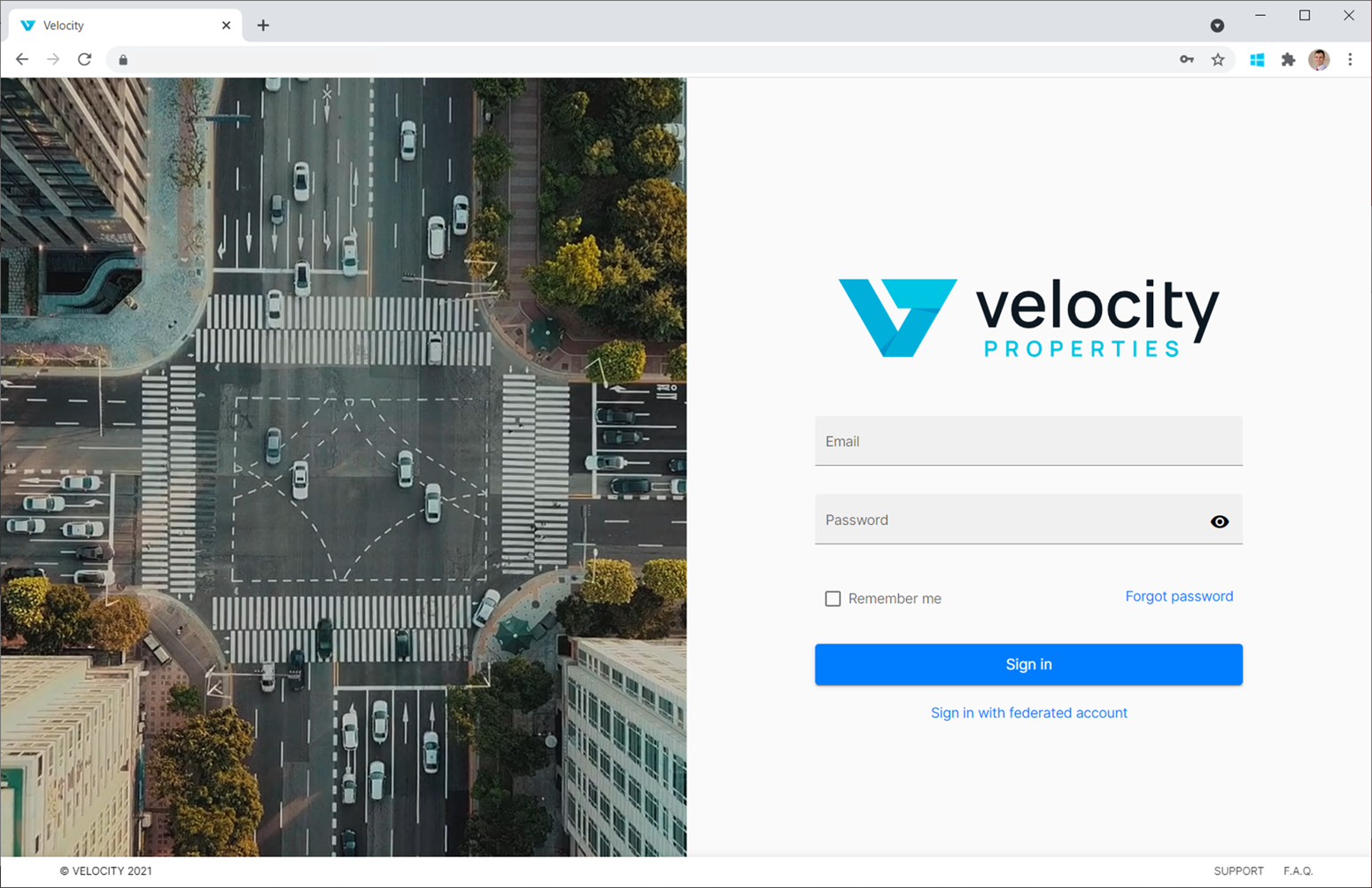Go forward using the browser forward arrow
This screenshot has width=1372, height=888.
53,59
